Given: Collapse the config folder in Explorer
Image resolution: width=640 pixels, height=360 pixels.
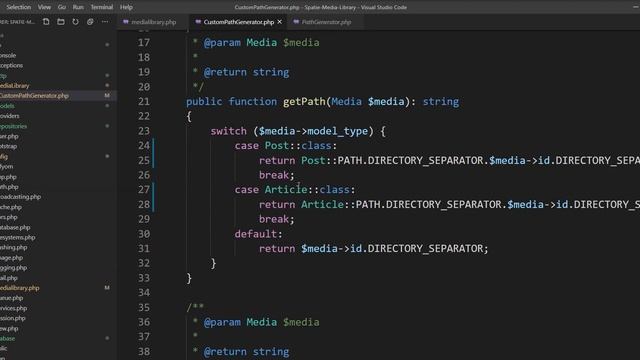Looking at the screenshot, I should (4, 156).
